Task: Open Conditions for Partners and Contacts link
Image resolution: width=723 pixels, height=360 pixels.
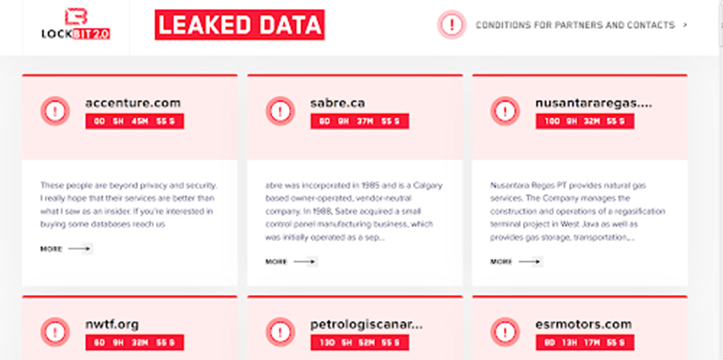Action: (575, 25)
